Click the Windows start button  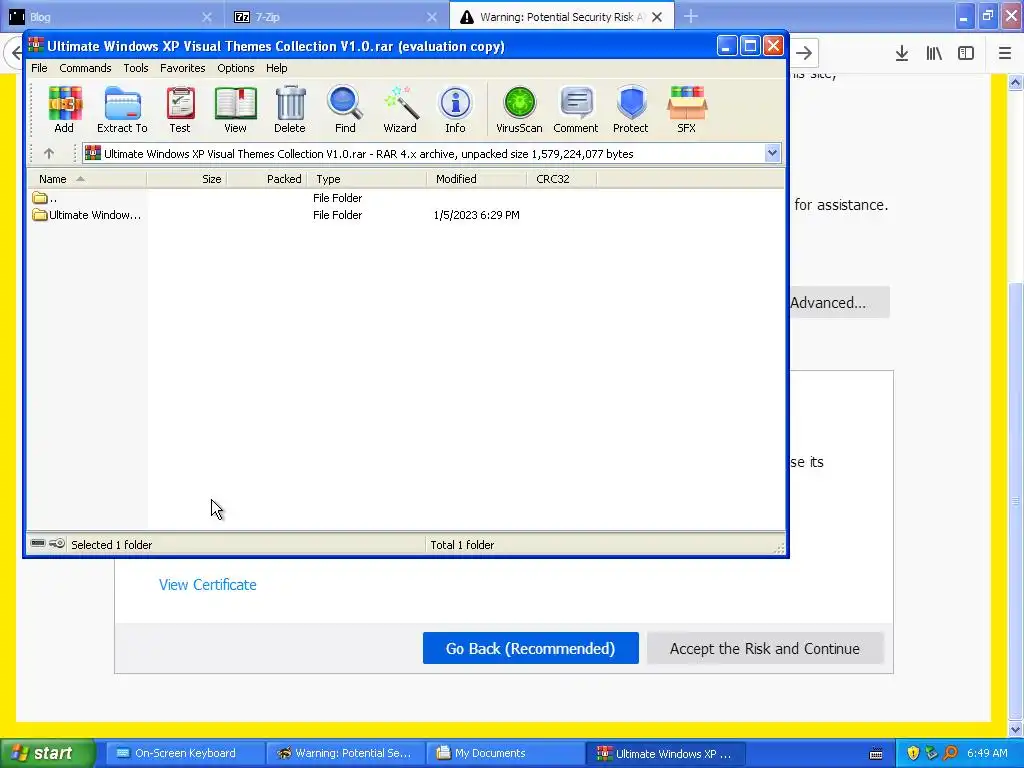tap(48, 753)
